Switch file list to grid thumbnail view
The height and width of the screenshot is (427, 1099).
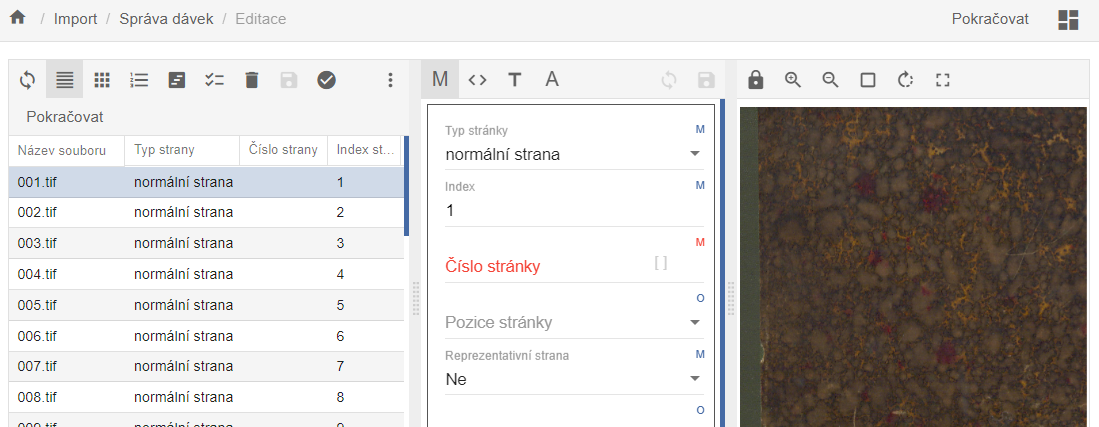click(x=102, y=80)
